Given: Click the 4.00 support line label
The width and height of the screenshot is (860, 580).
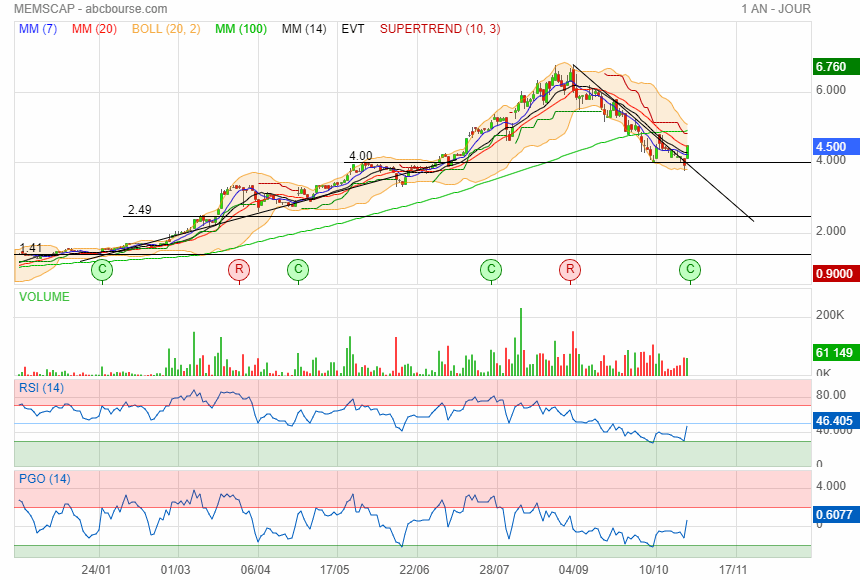Looking at the screenshot, I should 361,156.
